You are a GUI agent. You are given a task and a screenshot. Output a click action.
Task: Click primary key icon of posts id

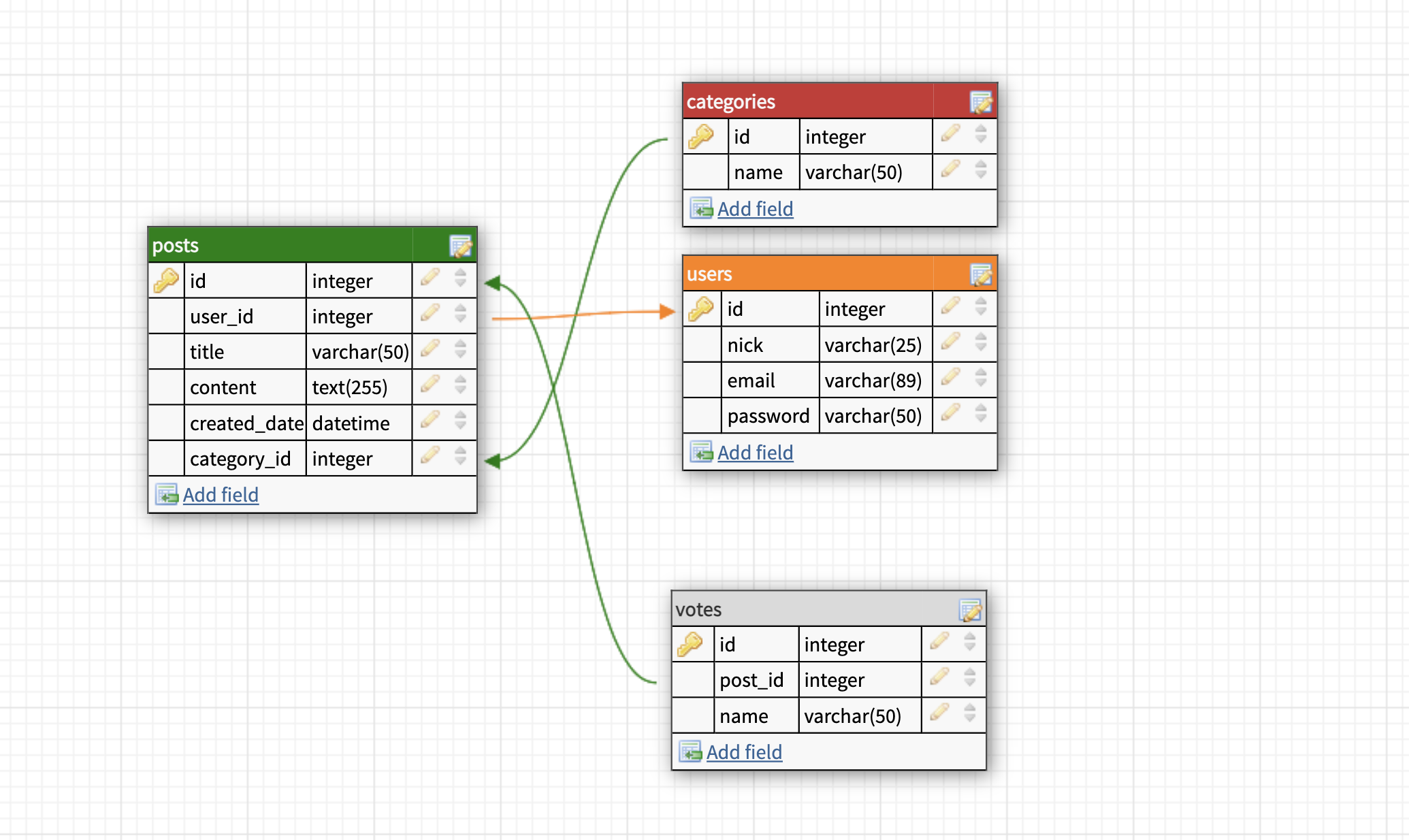(x=166, y=280)
